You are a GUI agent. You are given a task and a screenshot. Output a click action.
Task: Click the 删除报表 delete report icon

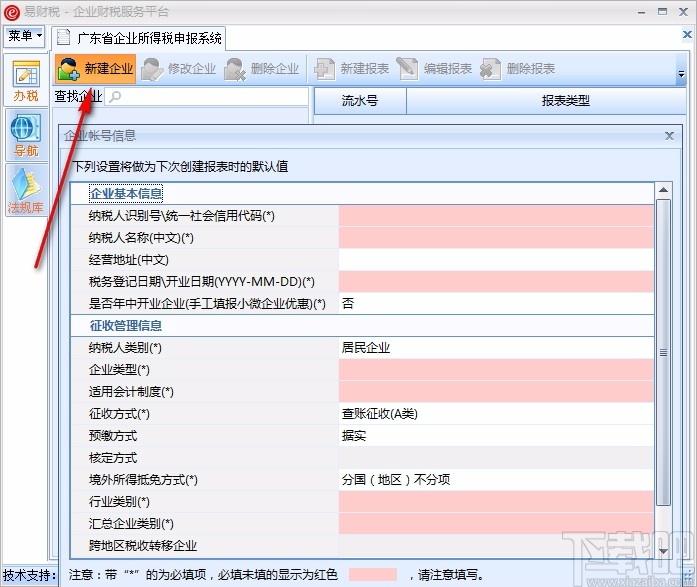click(x=491, y=69)
